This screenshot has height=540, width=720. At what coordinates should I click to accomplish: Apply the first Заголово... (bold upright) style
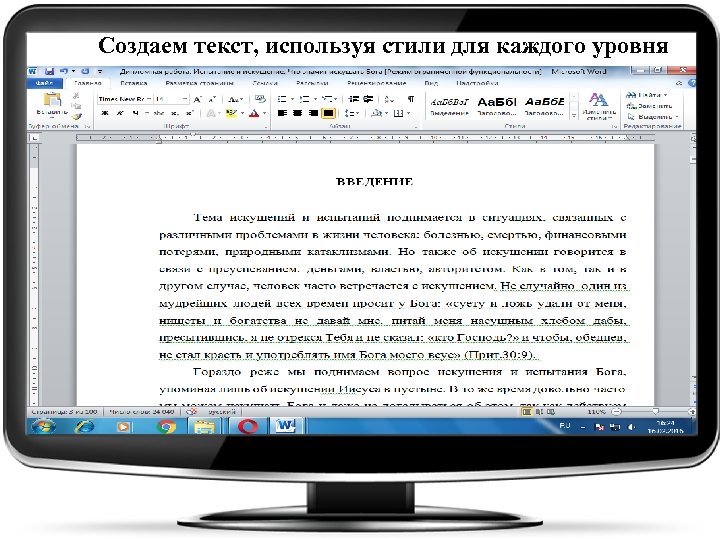[x=497, y=107]
